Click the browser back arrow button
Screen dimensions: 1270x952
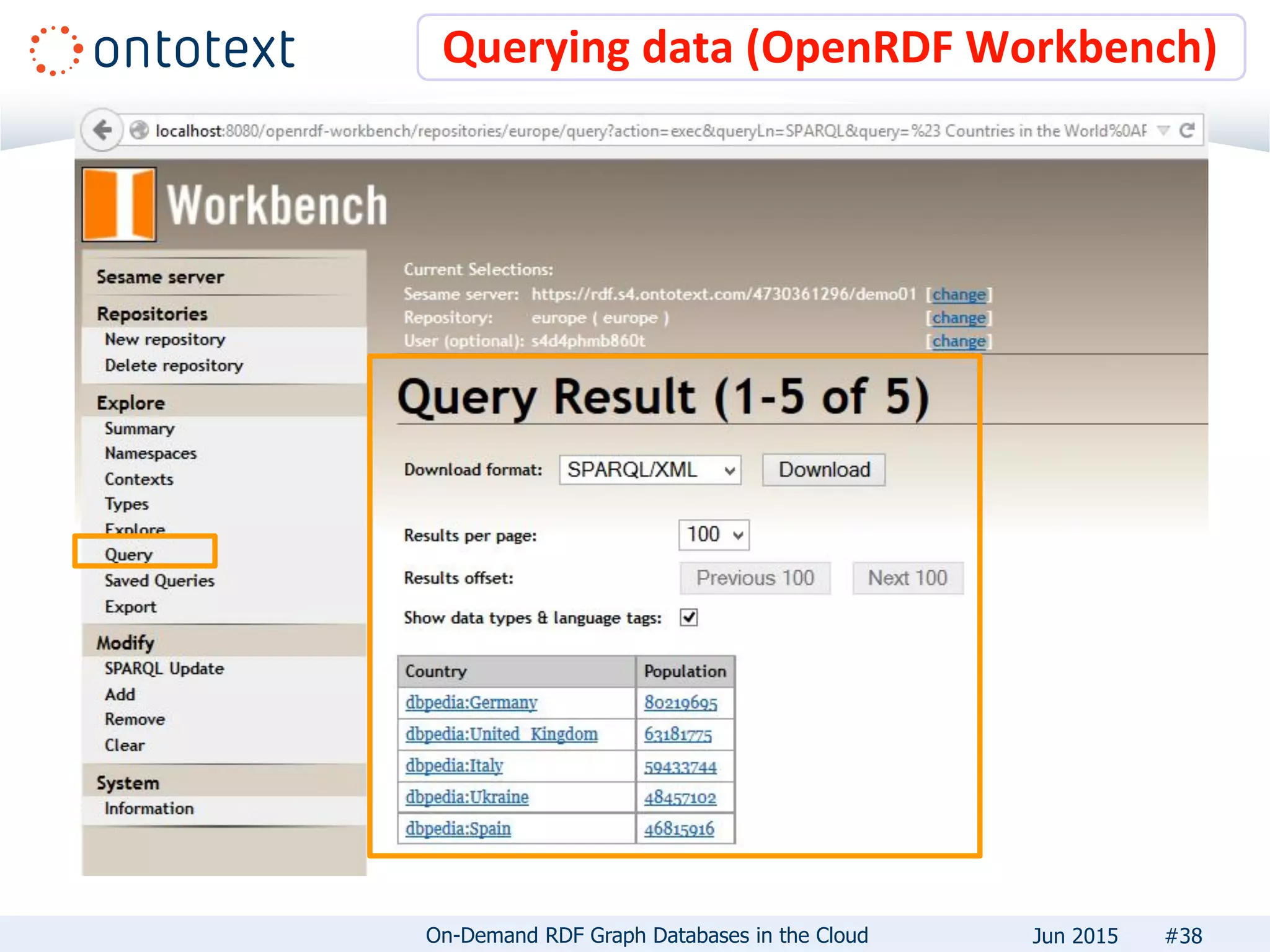(x=102, y=130)
